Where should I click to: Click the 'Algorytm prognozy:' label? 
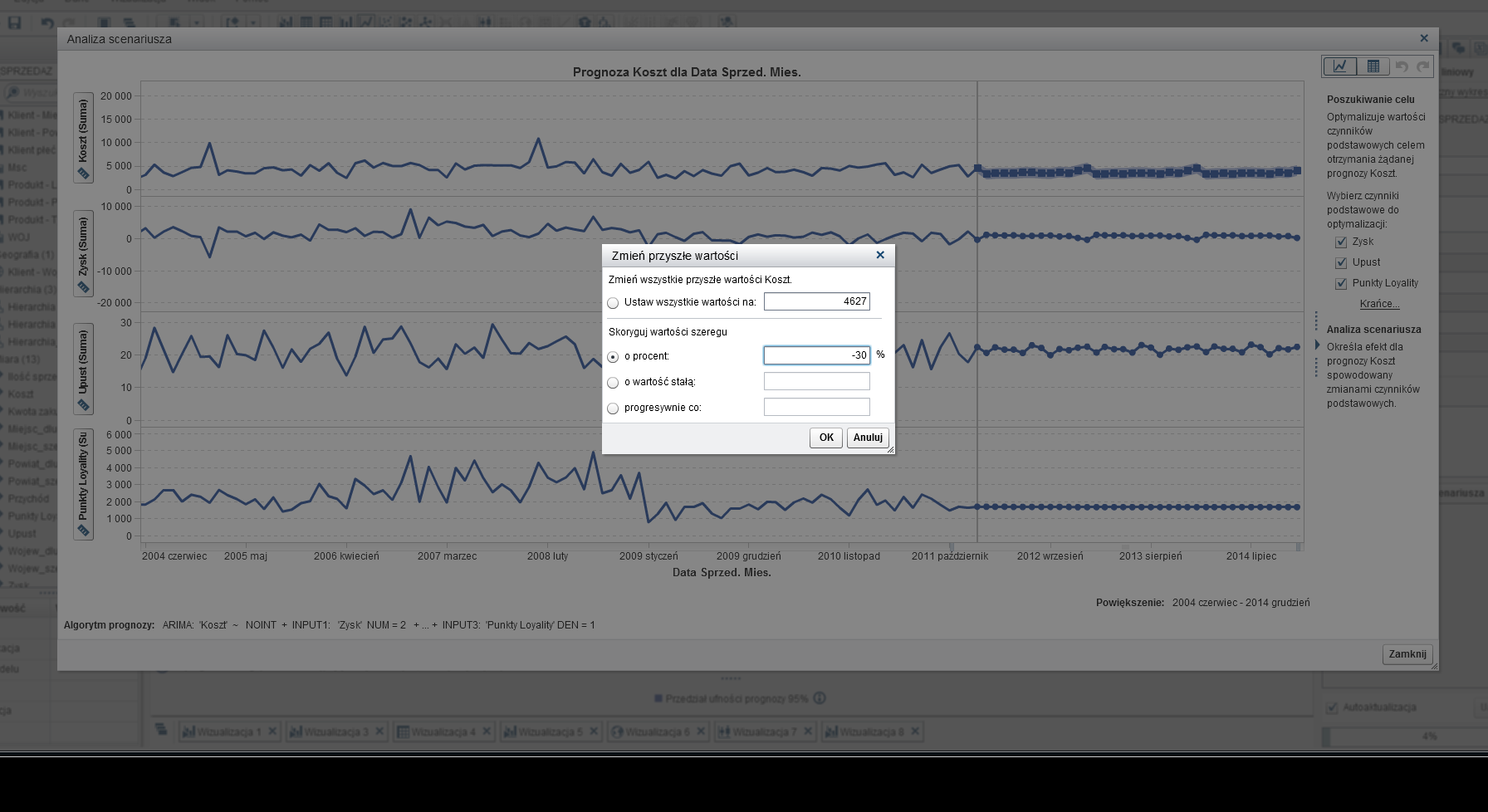[x=110, y=625]
